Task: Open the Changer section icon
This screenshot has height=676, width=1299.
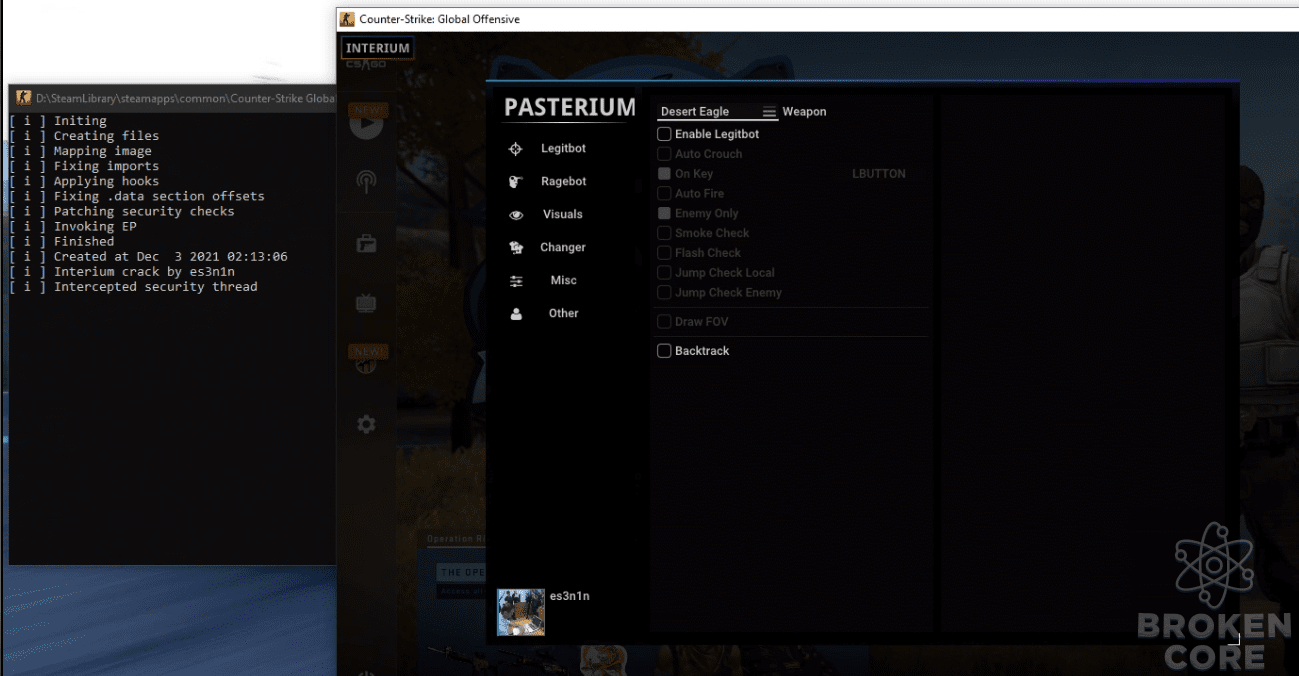Action: (516, 248)
